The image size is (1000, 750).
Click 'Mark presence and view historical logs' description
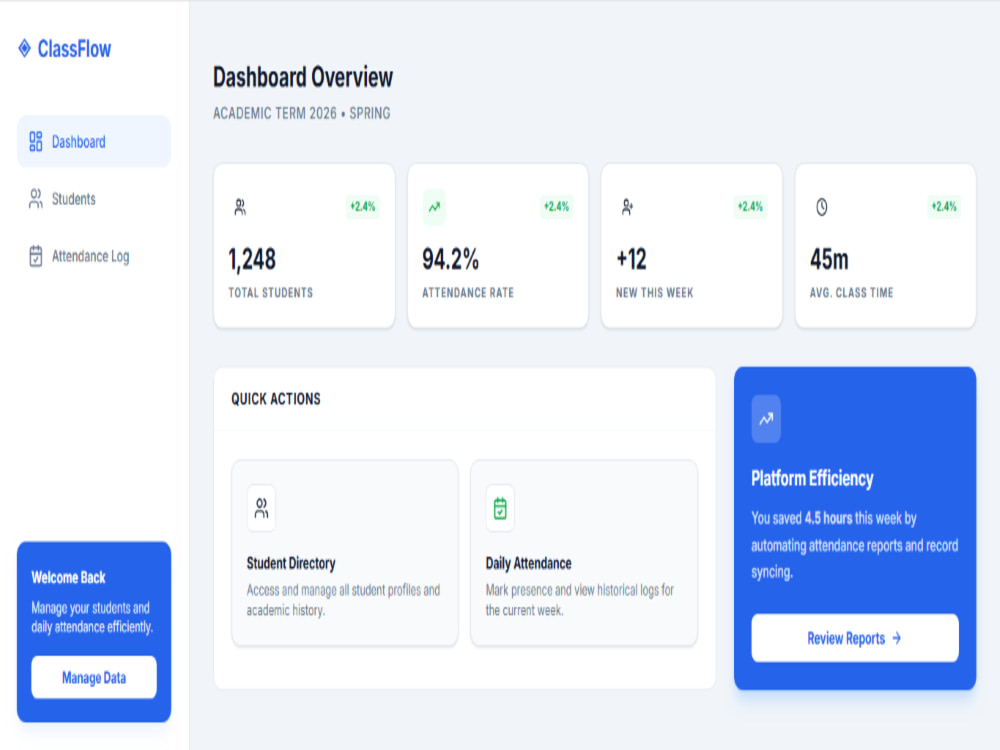click(x=580, y=600)
